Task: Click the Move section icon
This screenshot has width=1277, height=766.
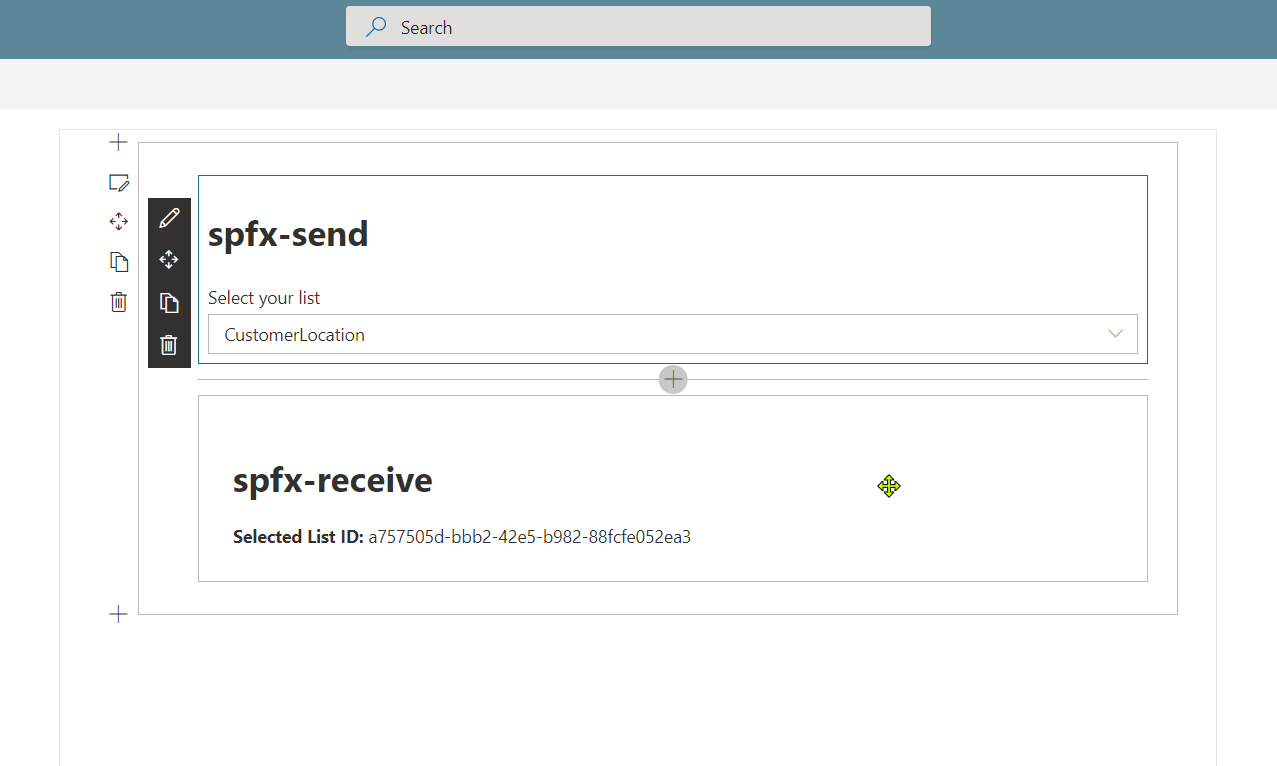Action: pyautogui.click(x=118, y=221)
